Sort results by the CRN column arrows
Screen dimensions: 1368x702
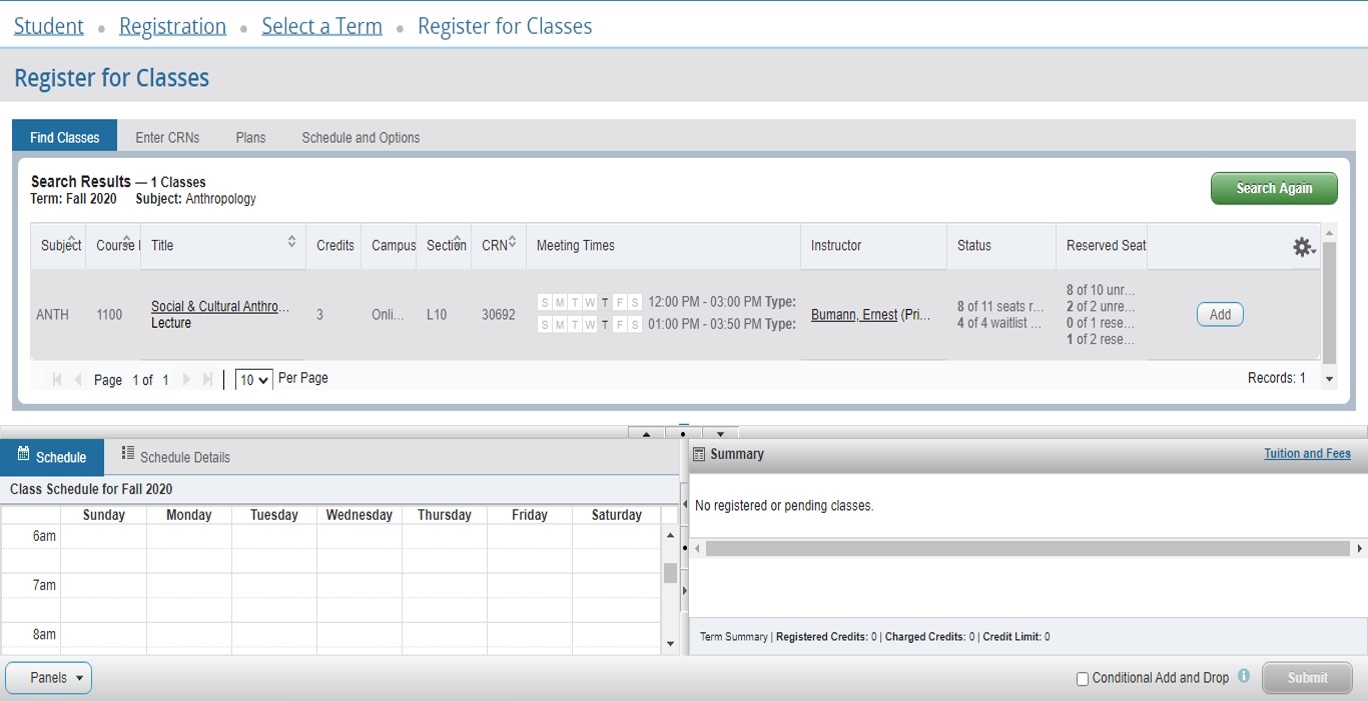click(x=513, y=241)
